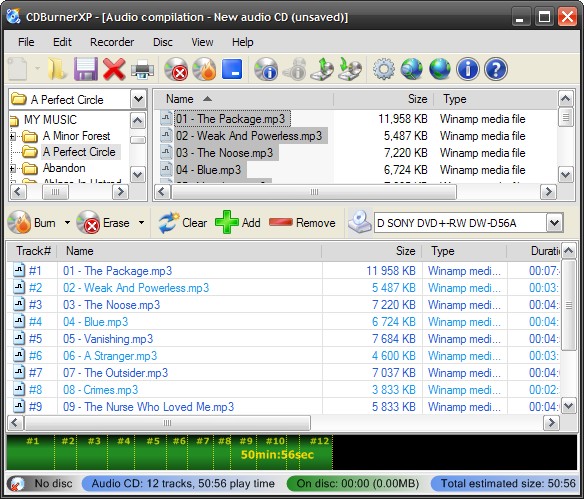
Task: Click the Audio CD 12 tracks status entry
Action: [x=182, y=484]
